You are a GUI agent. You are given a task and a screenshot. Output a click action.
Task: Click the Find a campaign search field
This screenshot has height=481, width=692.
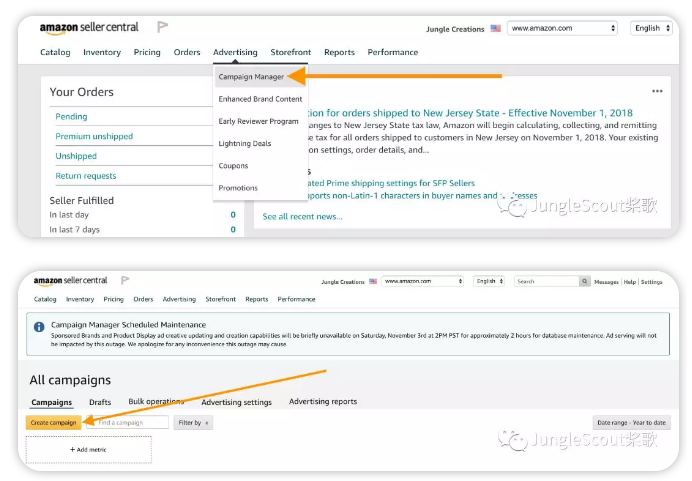(132, 423)
